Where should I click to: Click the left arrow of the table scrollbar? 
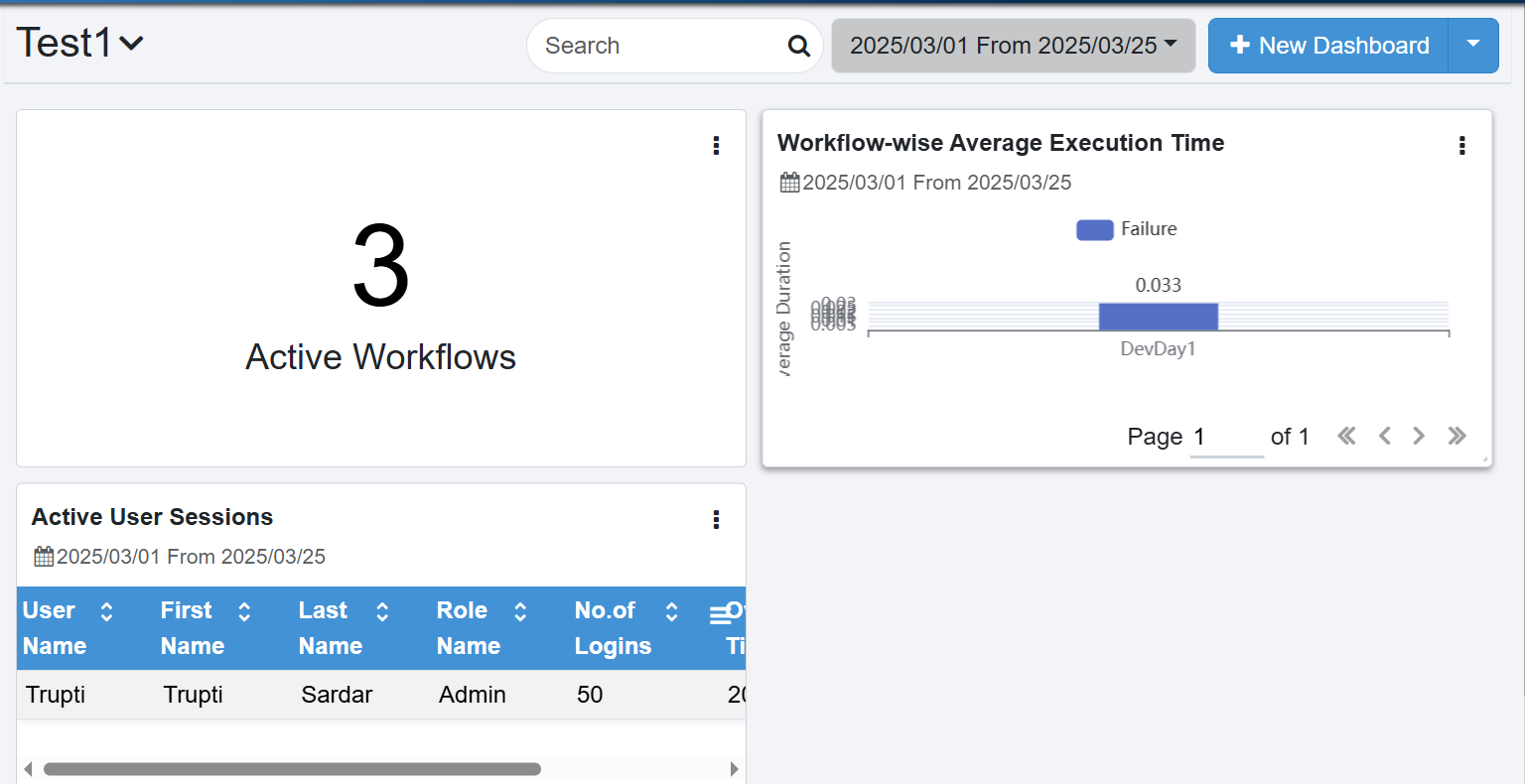tap(27, 768)
